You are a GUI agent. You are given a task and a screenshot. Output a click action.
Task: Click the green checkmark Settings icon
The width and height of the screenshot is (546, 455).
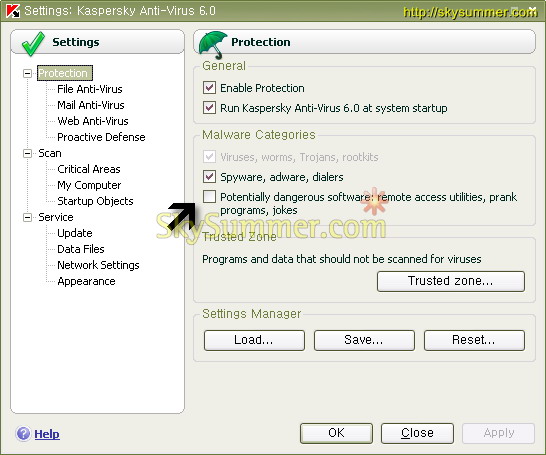coord(33,43)
